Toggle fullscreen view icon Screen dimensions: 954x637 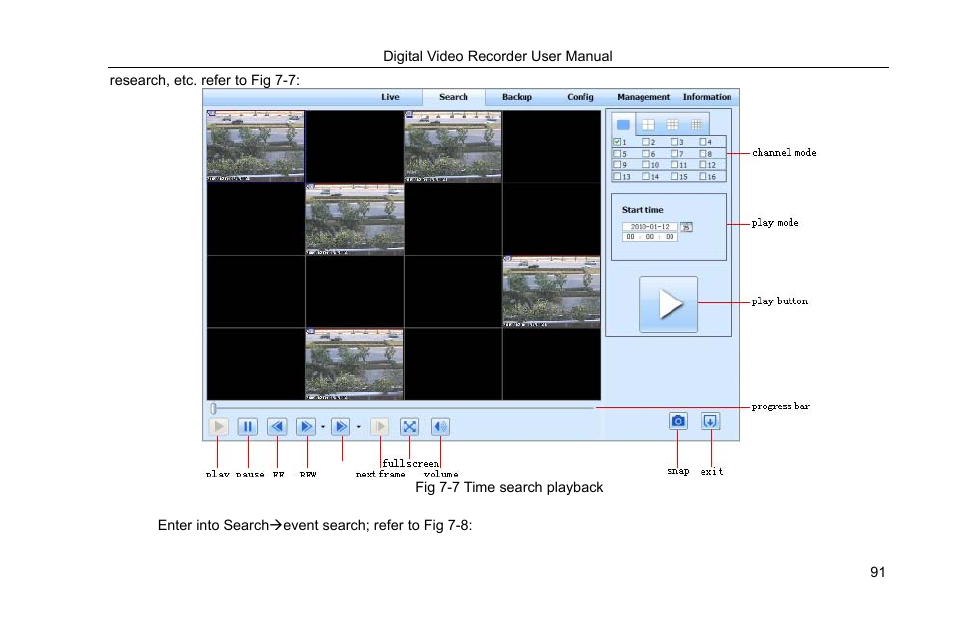[409, 427]
